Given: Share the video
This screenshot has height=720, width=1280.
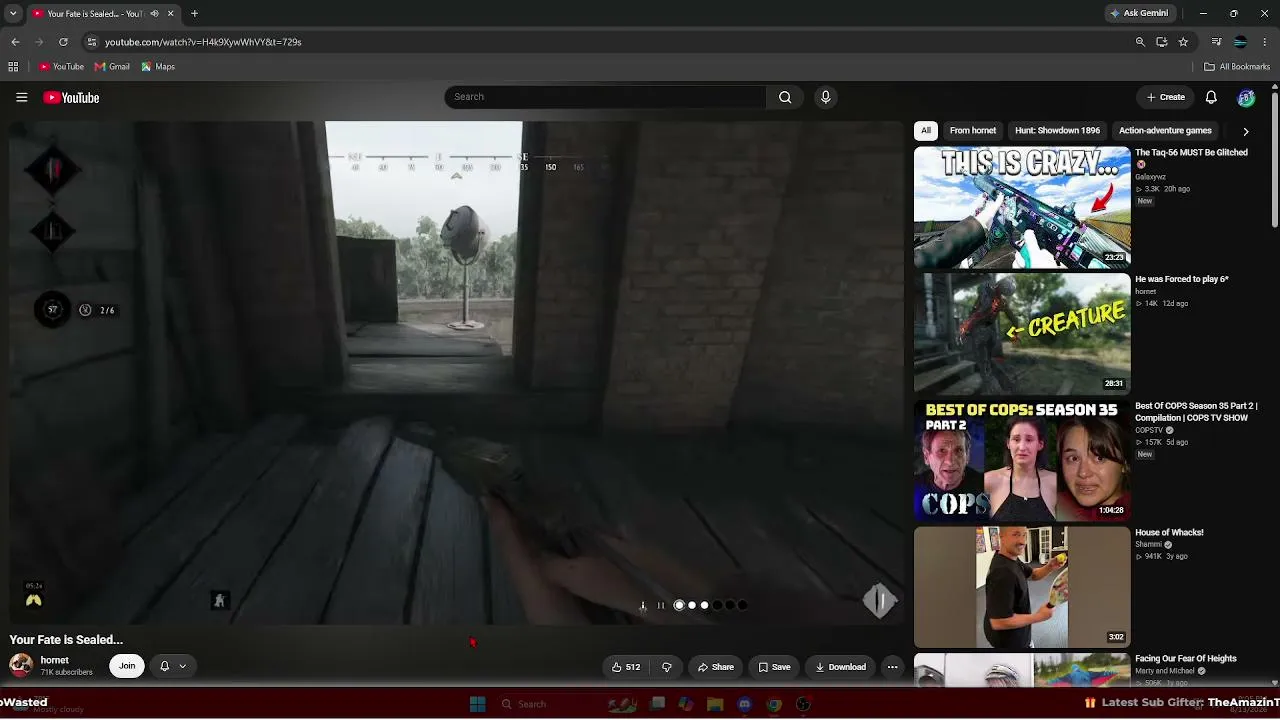Looking at the screenshot, I should pos(716,667).
